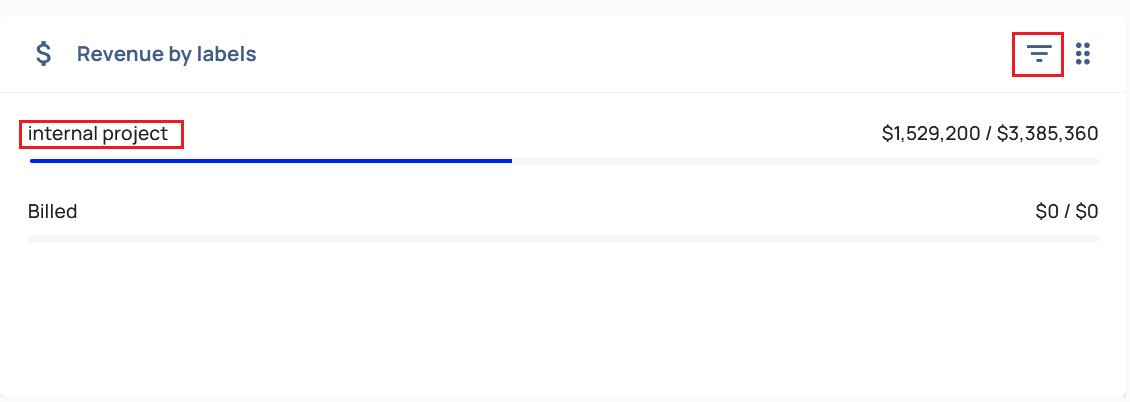The width and height of the screenshot is (1130, 402).
Task: Click unfilled portion of internal project bar
Action: tap(800, 160)
